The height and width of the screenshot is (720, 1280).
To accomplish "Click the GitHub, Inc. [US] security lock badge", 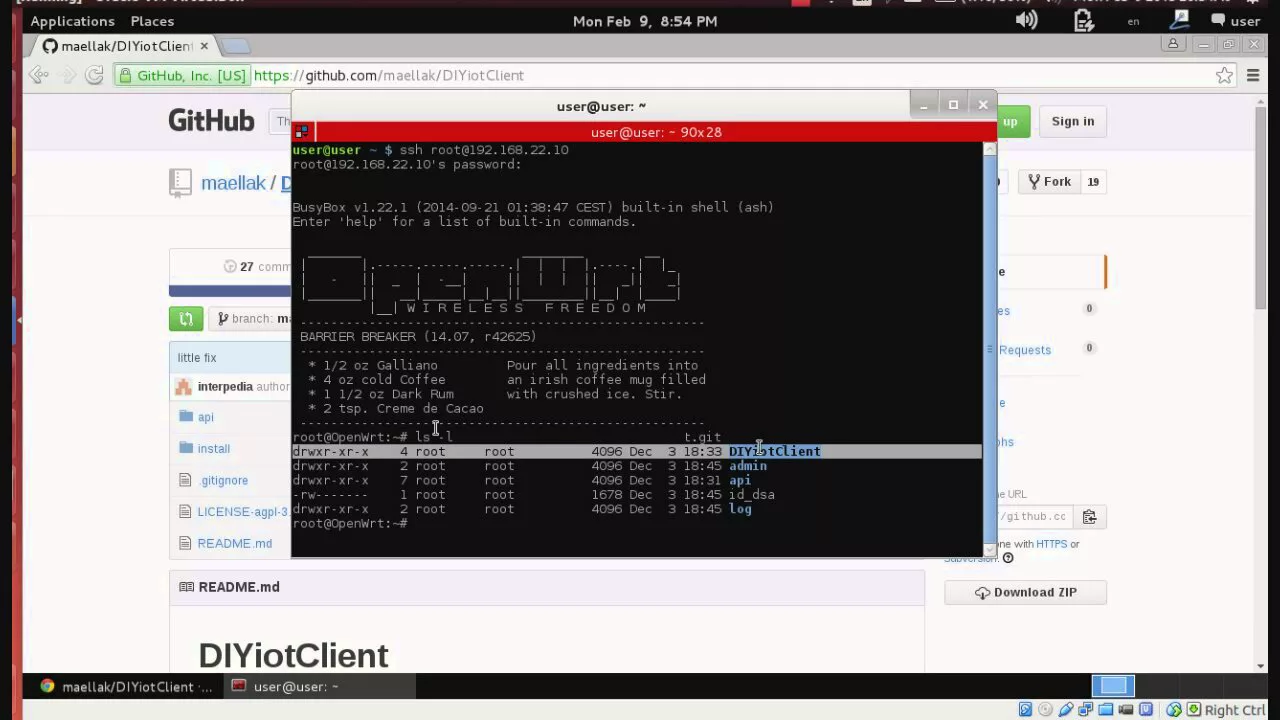I will coord(182,75).
